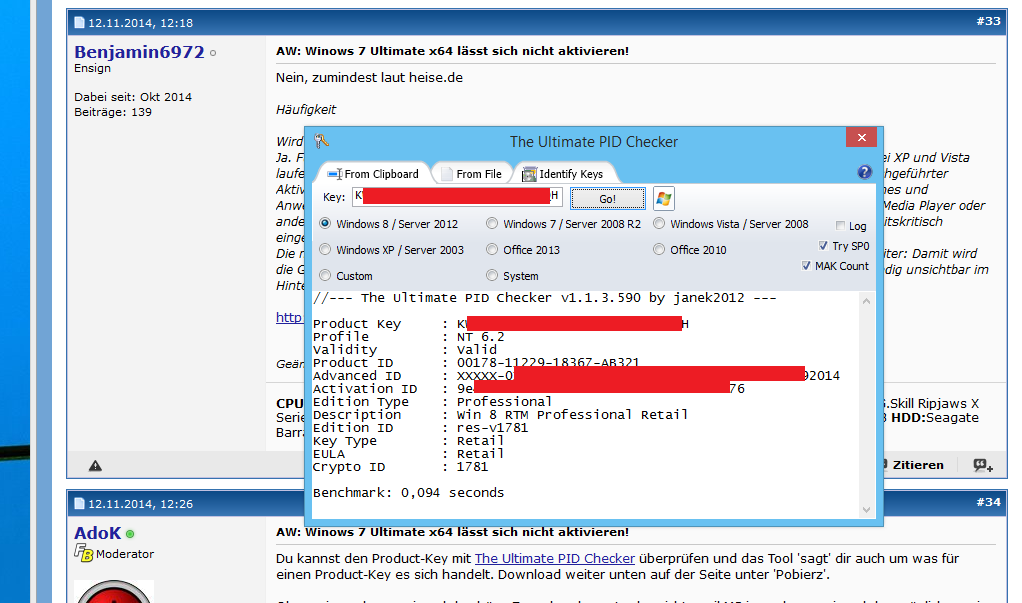Click Zitieren to quote post #33

[918, 465]
